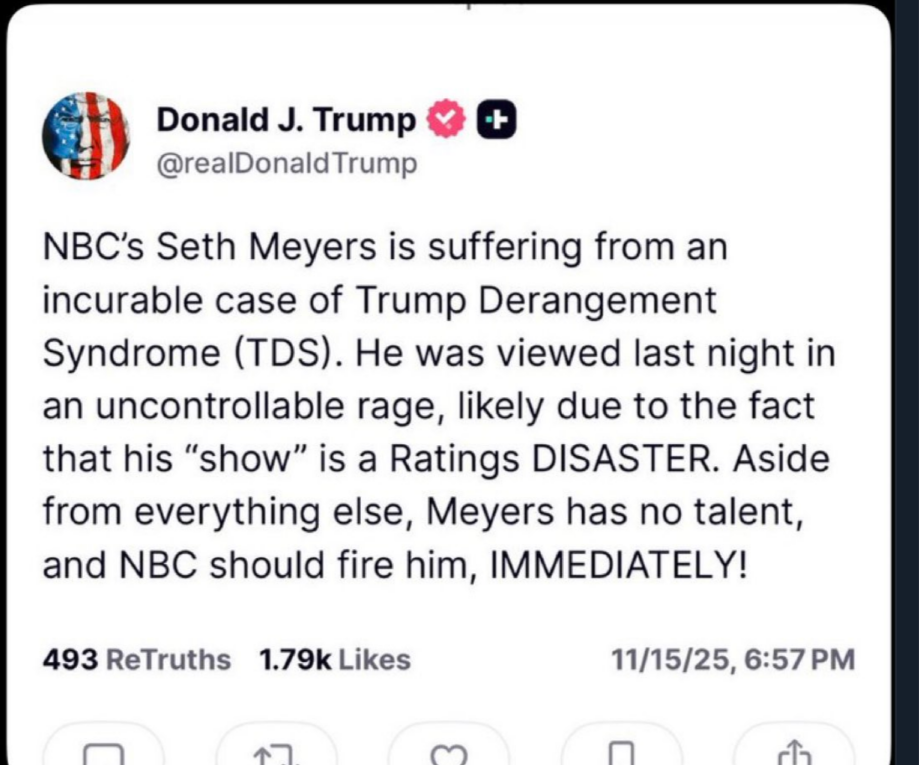Screen dimensions: 919x765
Task: Bookmark this Truth post
Action: pos(621,750)
